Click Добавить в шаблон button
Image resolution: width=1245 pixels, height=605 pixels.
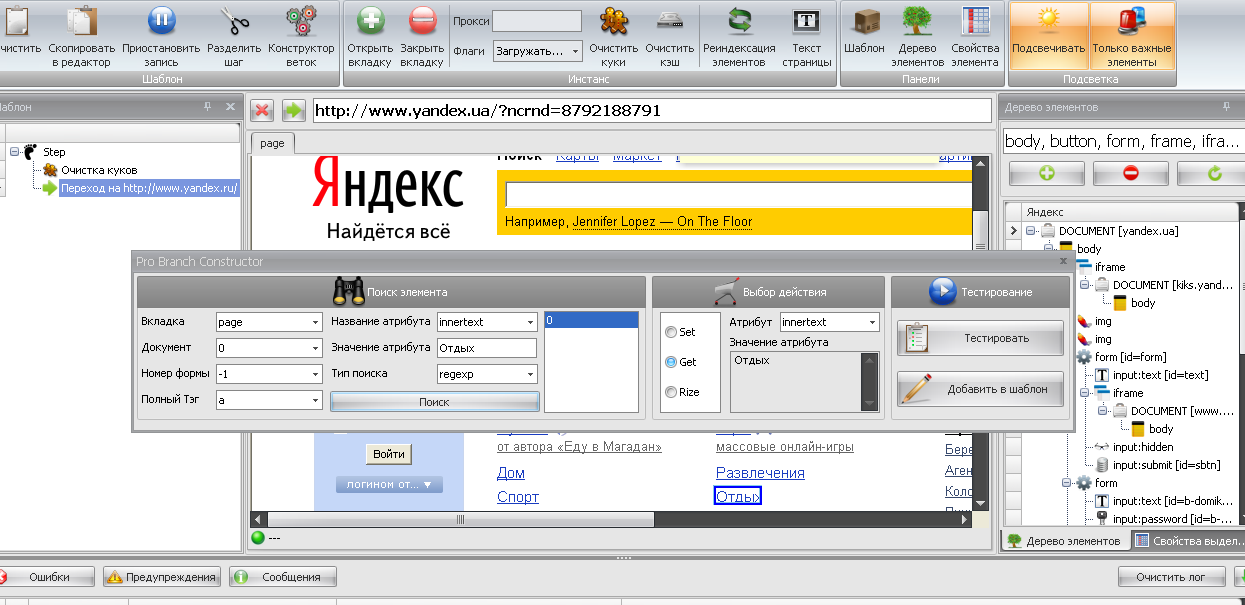[980, 388]
